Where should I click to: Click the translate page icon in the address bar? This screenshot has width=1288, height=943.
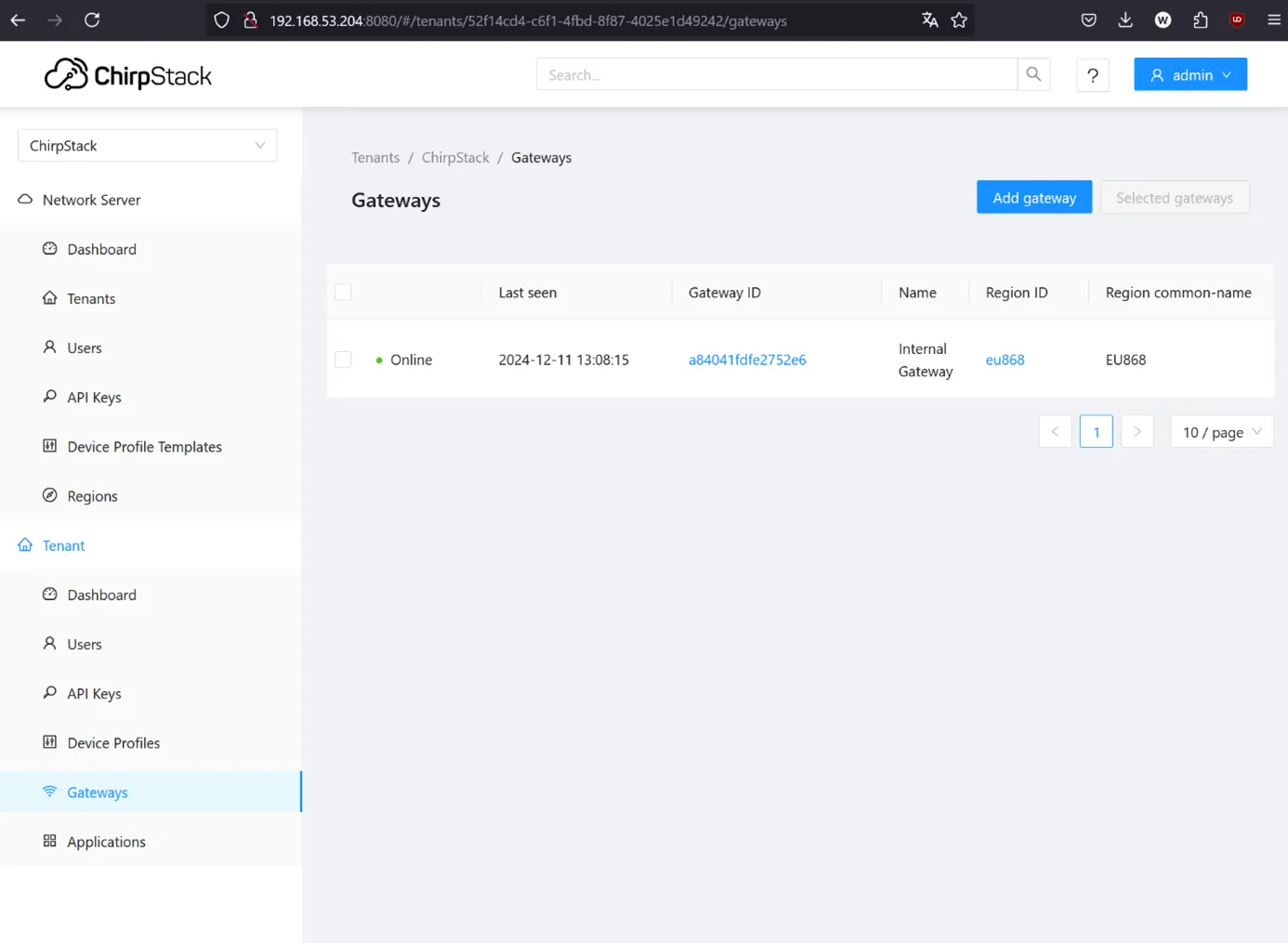[x=929, y=20]
